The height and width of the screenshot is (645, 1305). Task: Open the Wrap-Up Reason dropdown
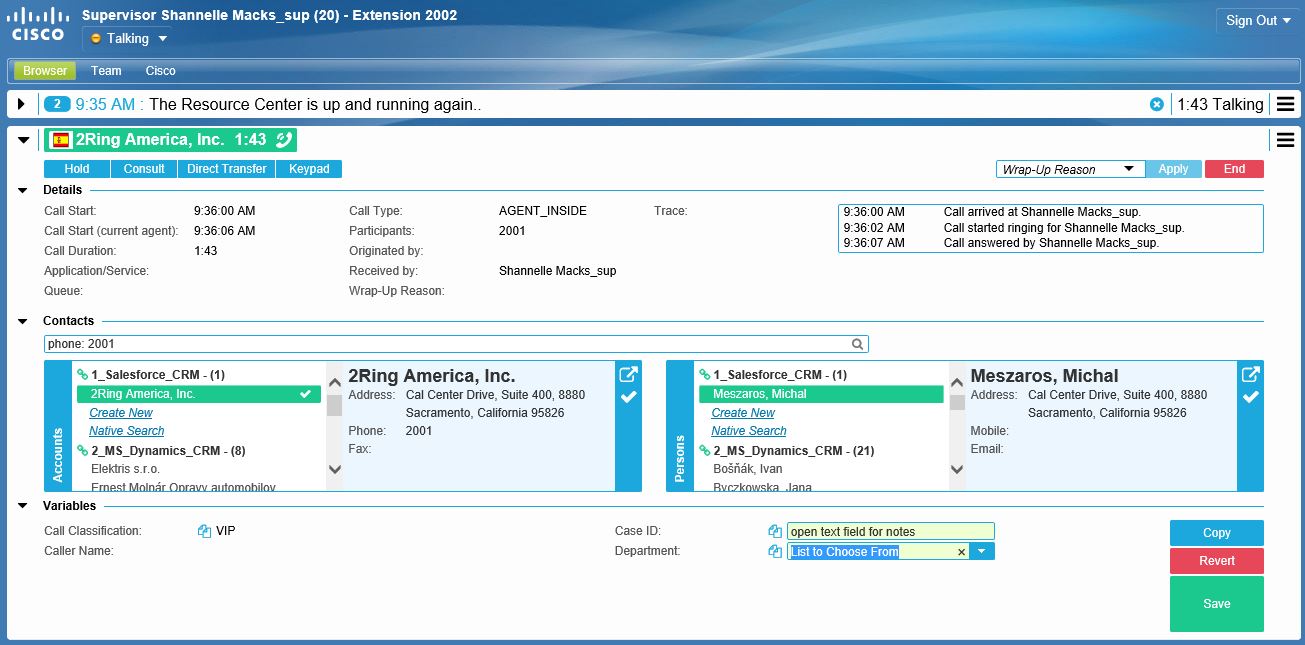[x=1070, y=169]
